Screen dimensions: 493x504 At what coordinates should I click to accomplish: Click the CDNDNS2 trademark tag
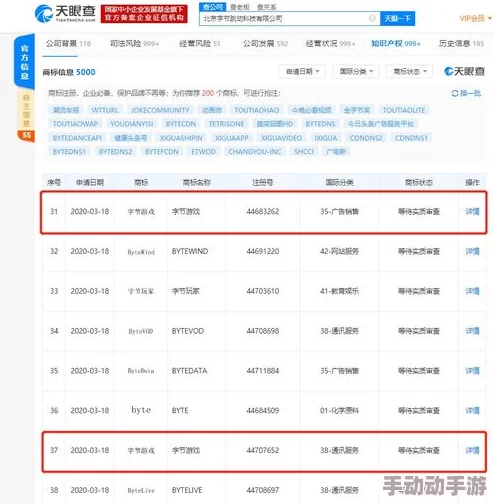tap(366, 138)
